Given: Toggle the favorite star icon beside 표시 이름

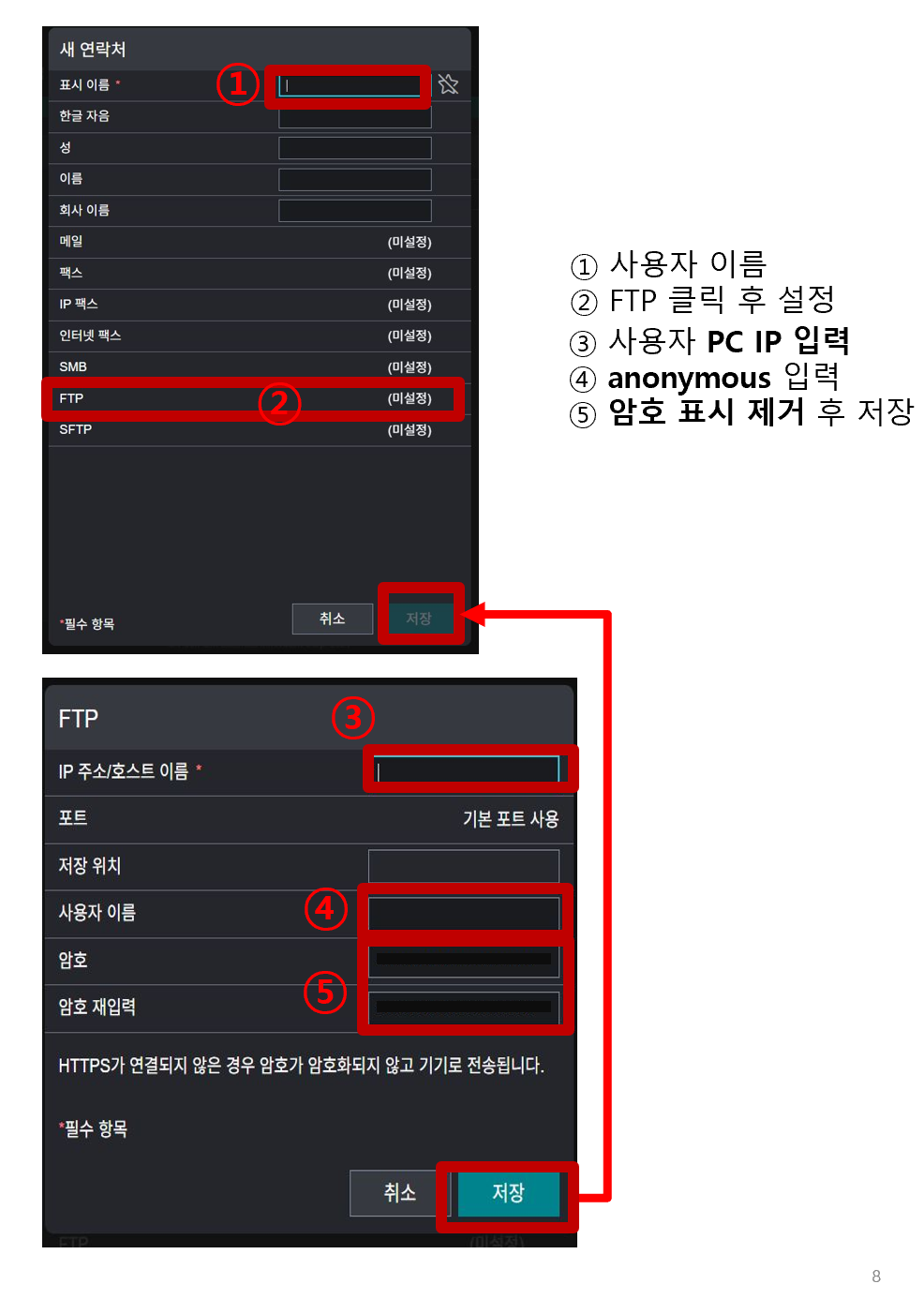Looking at the screenshot, I should pyautogui.click(x=448, y=84).
